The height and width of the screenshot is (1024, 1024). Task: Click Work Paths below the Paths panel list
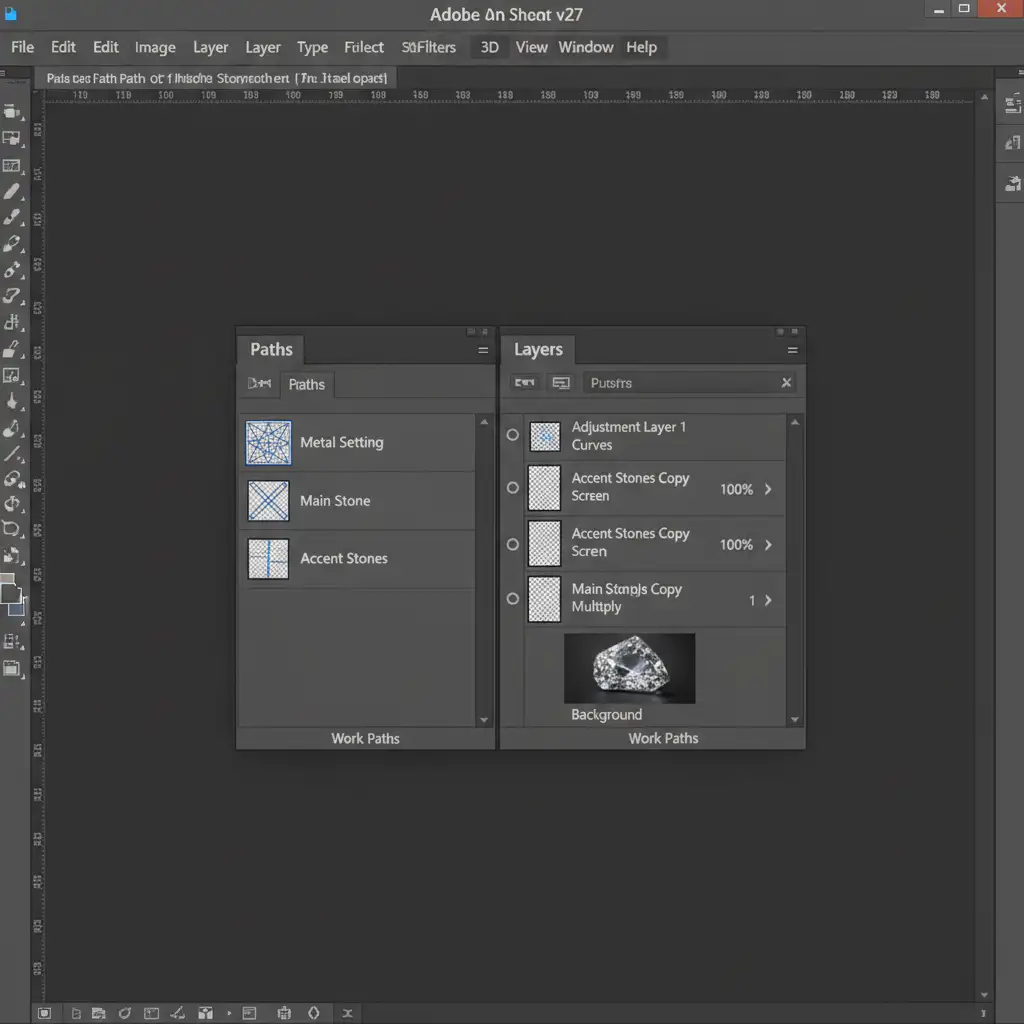pos(365,738)
